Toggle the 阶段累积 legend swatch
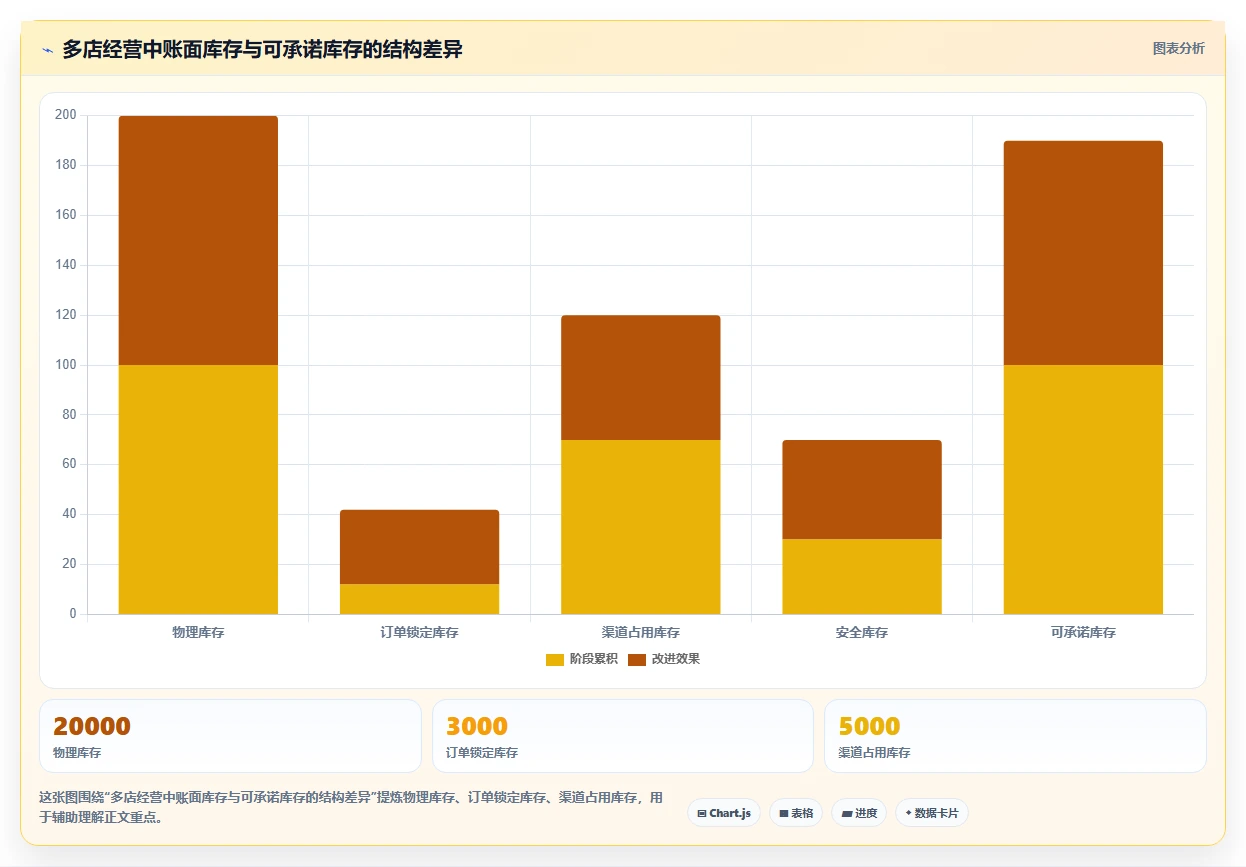Viewport: 1246px width, 867px height. coord(555,659)
